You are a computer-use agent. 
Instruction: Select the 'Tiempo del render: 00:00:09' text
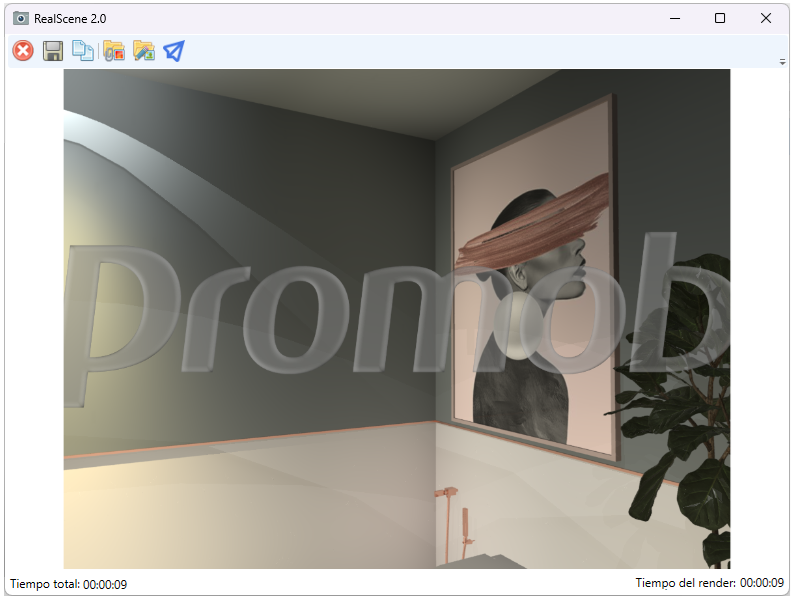[x=710, y=583]
